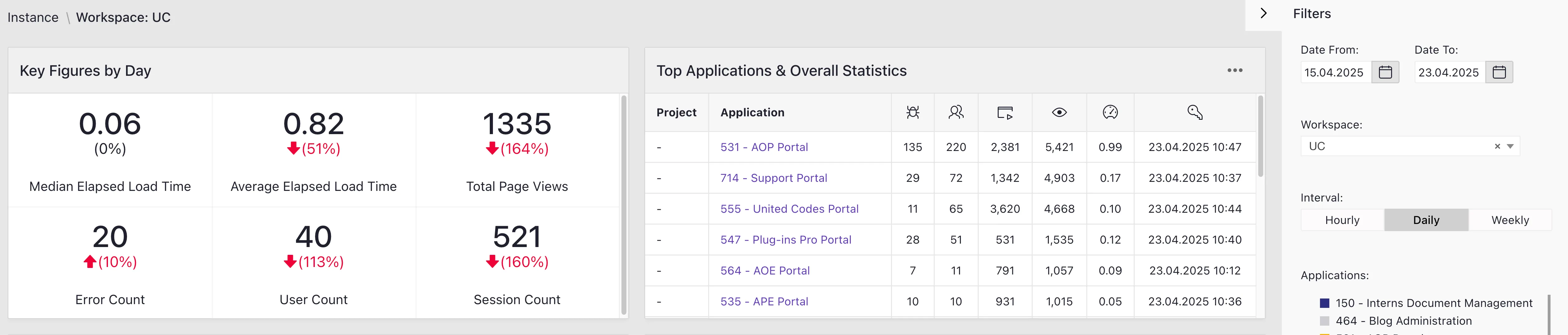Click the Workspace: UC breadcrumb
The height and width of the screenshot is (335, 1568).
(124, 17)
